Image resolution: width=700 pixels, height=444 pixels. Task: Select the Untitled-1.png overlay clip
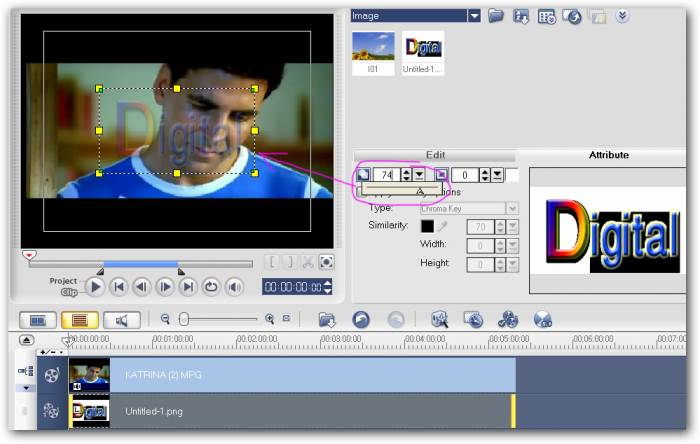click(x=292, y=411)
